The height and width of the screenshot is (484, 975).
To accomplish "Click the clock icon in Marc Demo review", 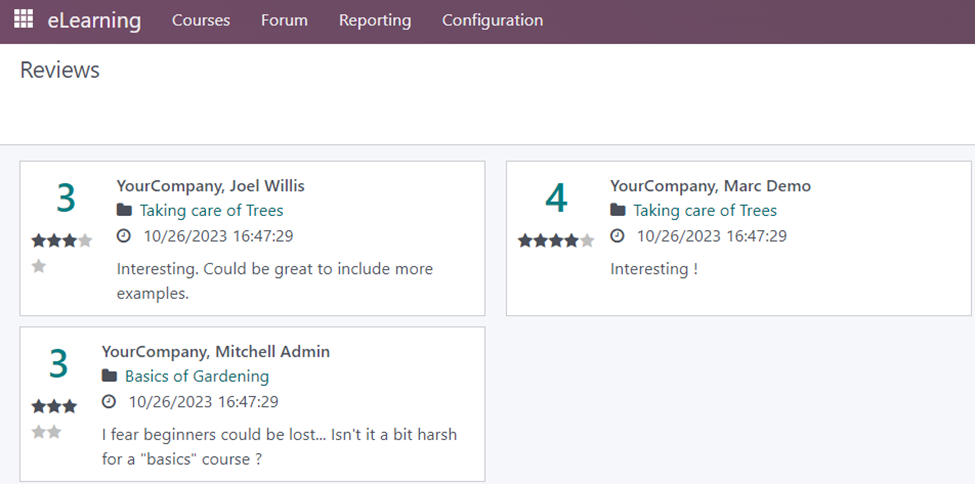I will click(618, 236).
